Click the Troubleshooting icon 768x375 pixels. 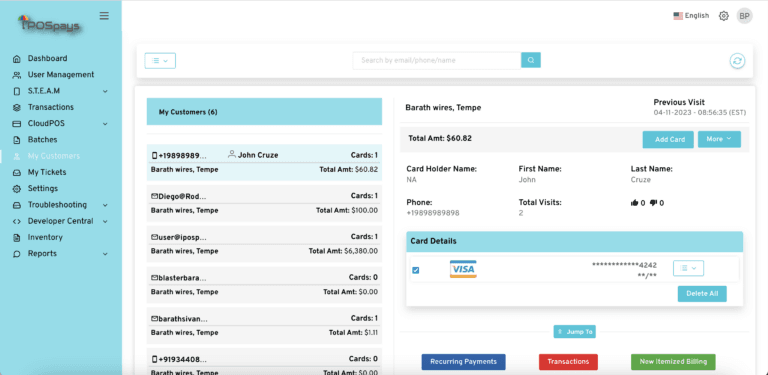17,205
